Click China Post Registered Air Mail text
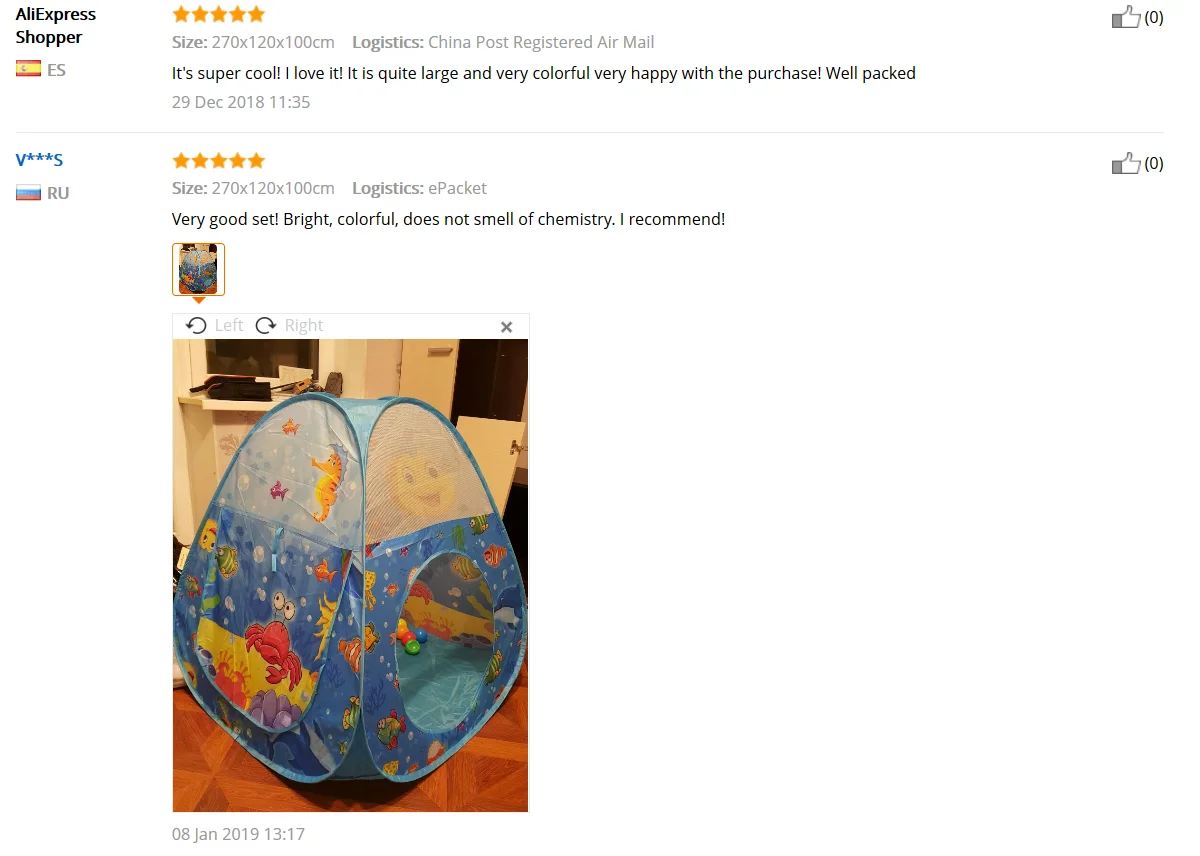1200x856 pixels. click(x=541, y=42)
